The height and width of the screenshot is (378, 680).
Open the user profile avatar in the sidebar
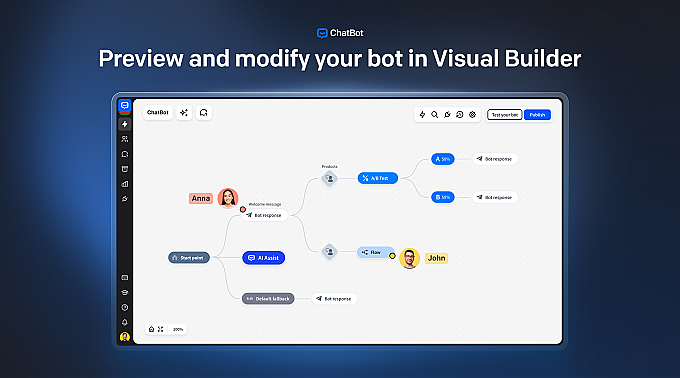coord(124,337)
